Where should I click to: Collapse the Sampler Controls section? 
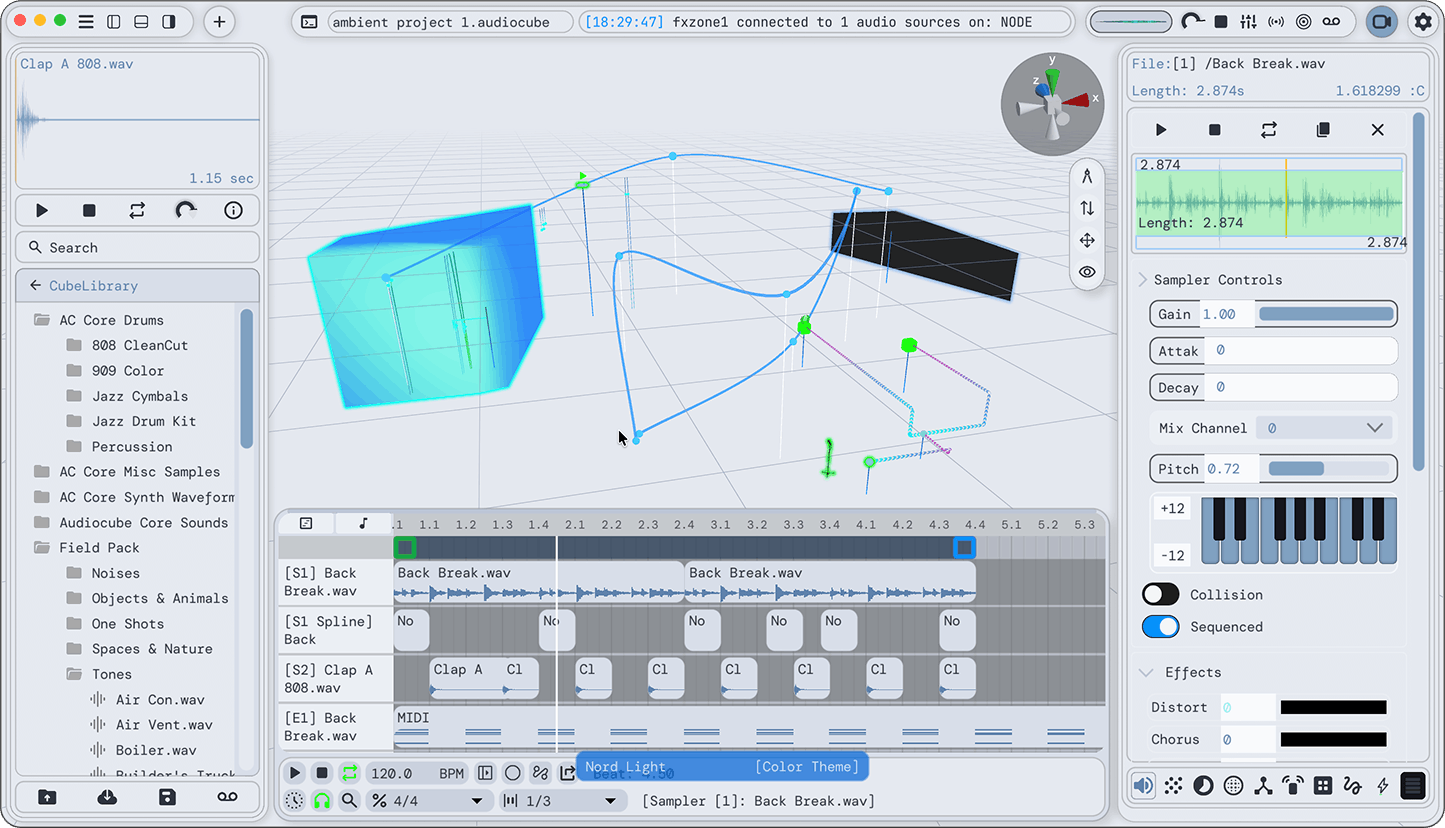click(1143, 280)
